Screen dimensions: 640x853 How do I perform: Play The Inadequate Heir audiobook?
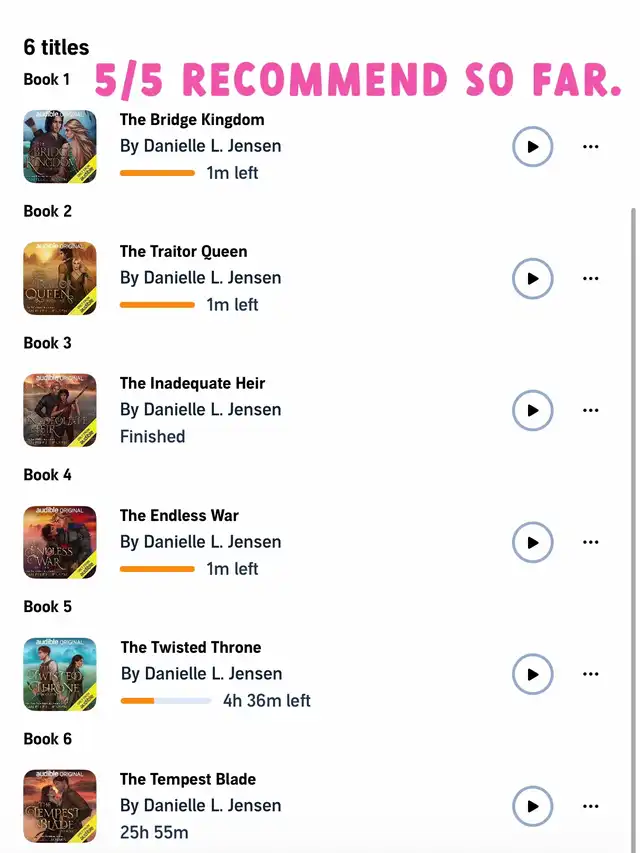[x=532, y=410]
